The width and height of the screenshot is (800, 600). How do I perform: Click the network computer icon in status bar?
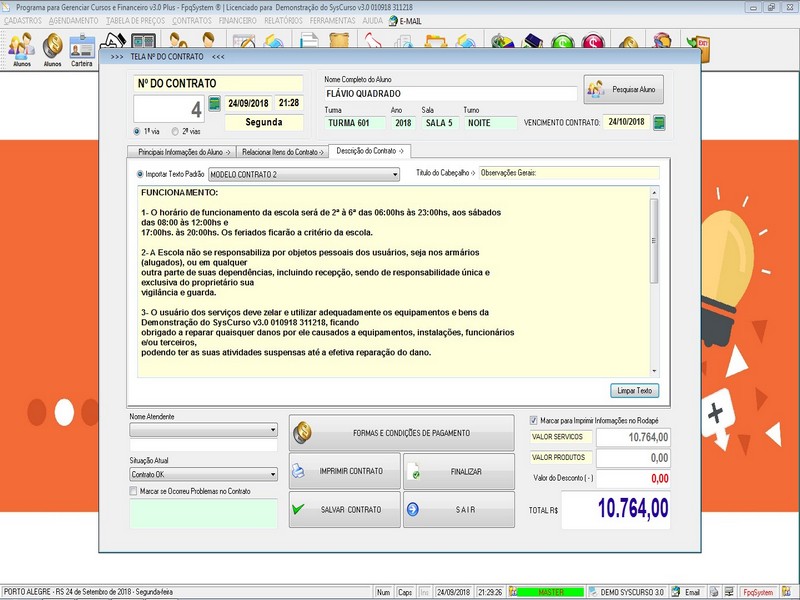pyautogui.click(x=730, y=592)
